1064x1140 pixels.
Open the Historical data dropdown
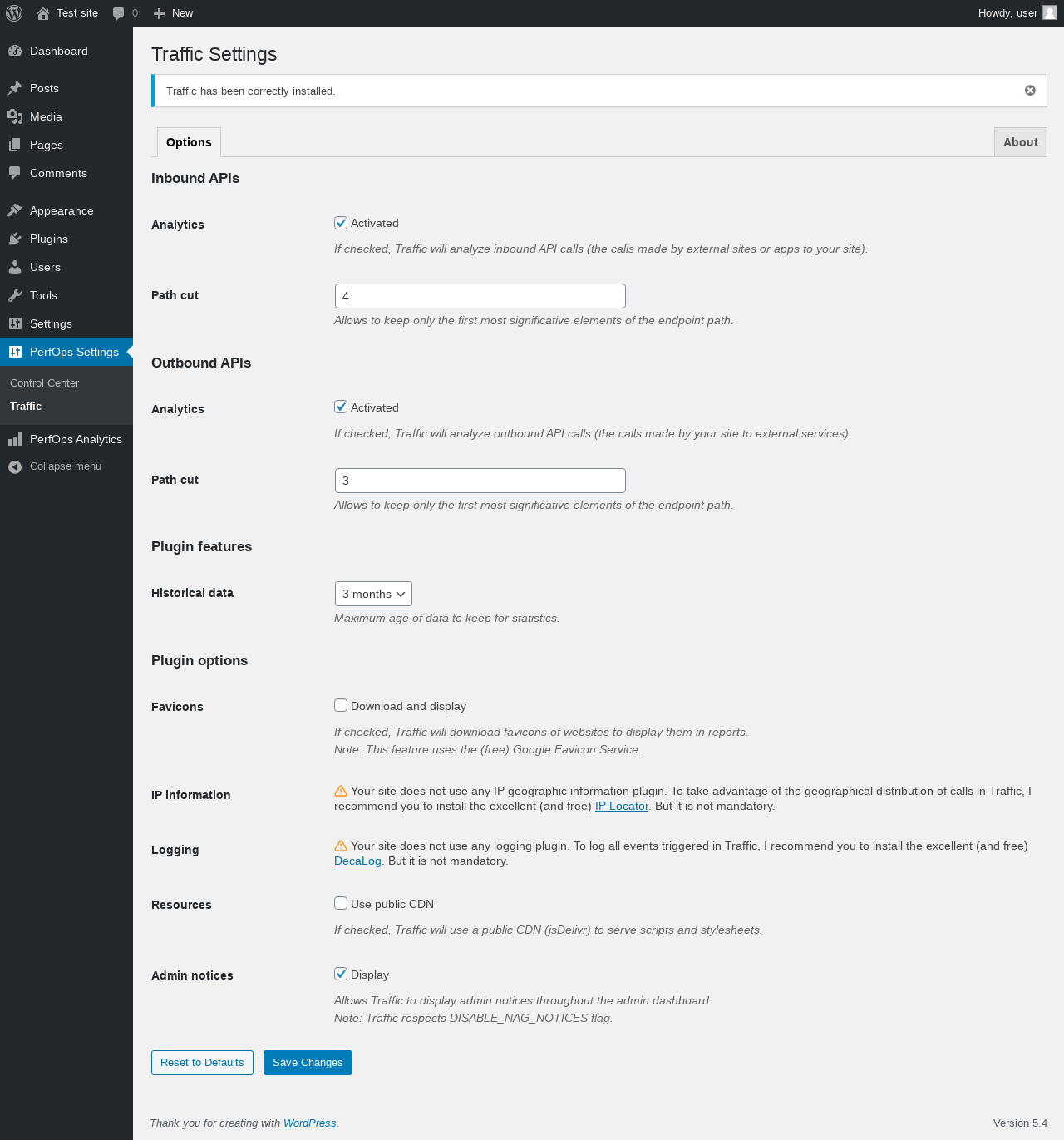(373, 594)
